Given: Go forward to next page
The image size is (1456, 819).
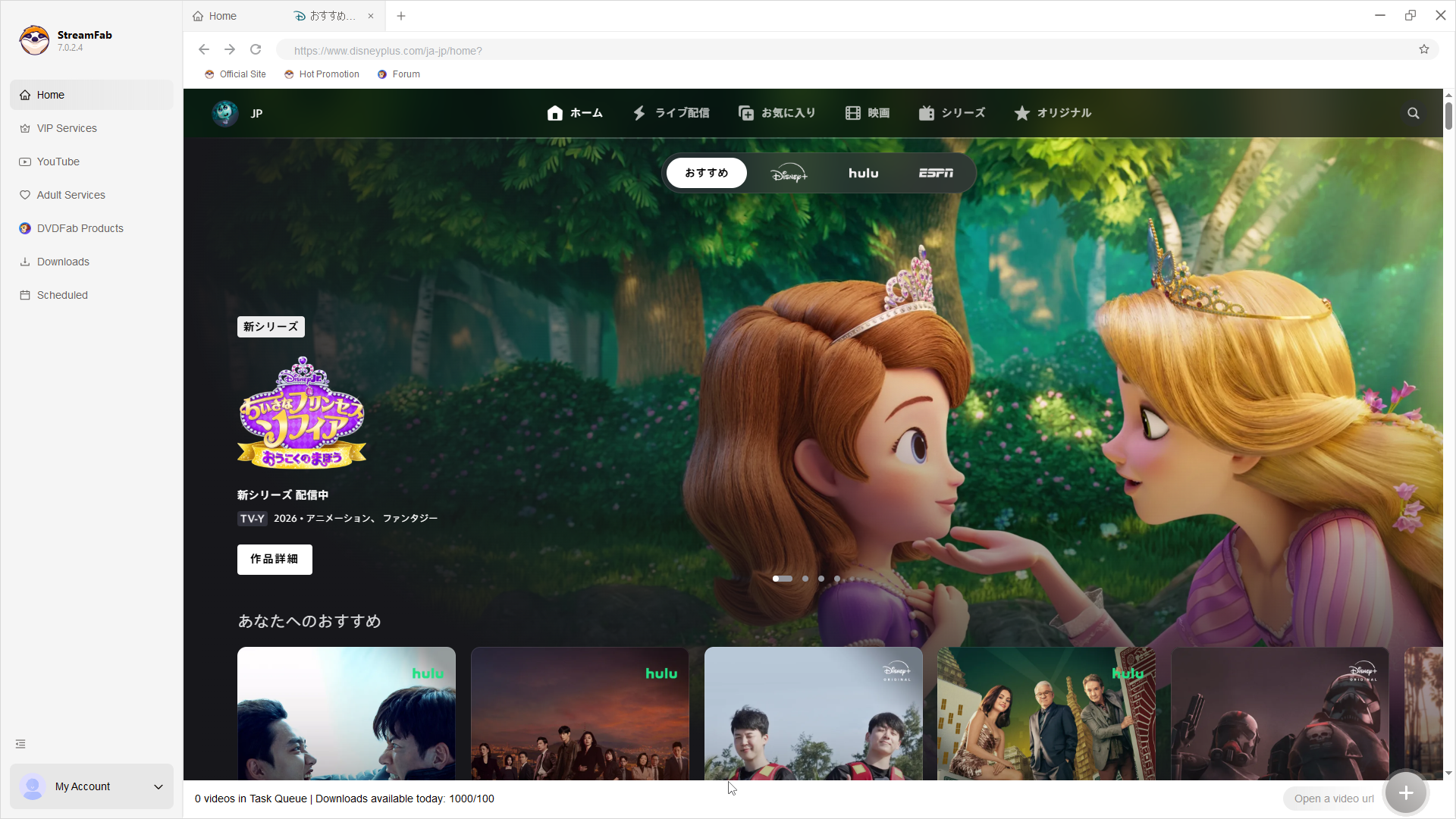Looking at the screenshot, I should [x=230, y=50].
